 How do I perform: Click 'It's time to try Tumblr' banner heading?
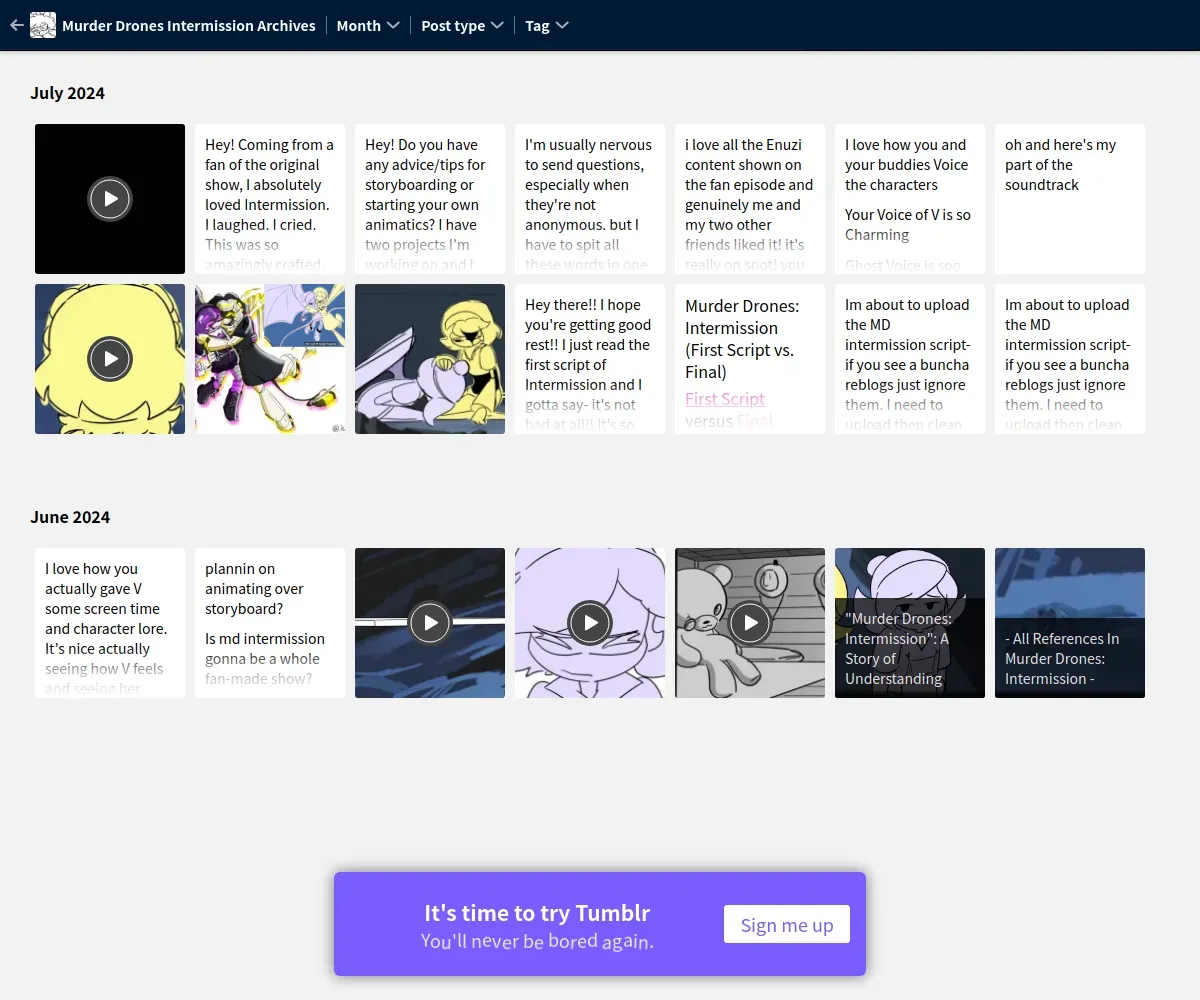pyautogui.click(x=537, y=913)
